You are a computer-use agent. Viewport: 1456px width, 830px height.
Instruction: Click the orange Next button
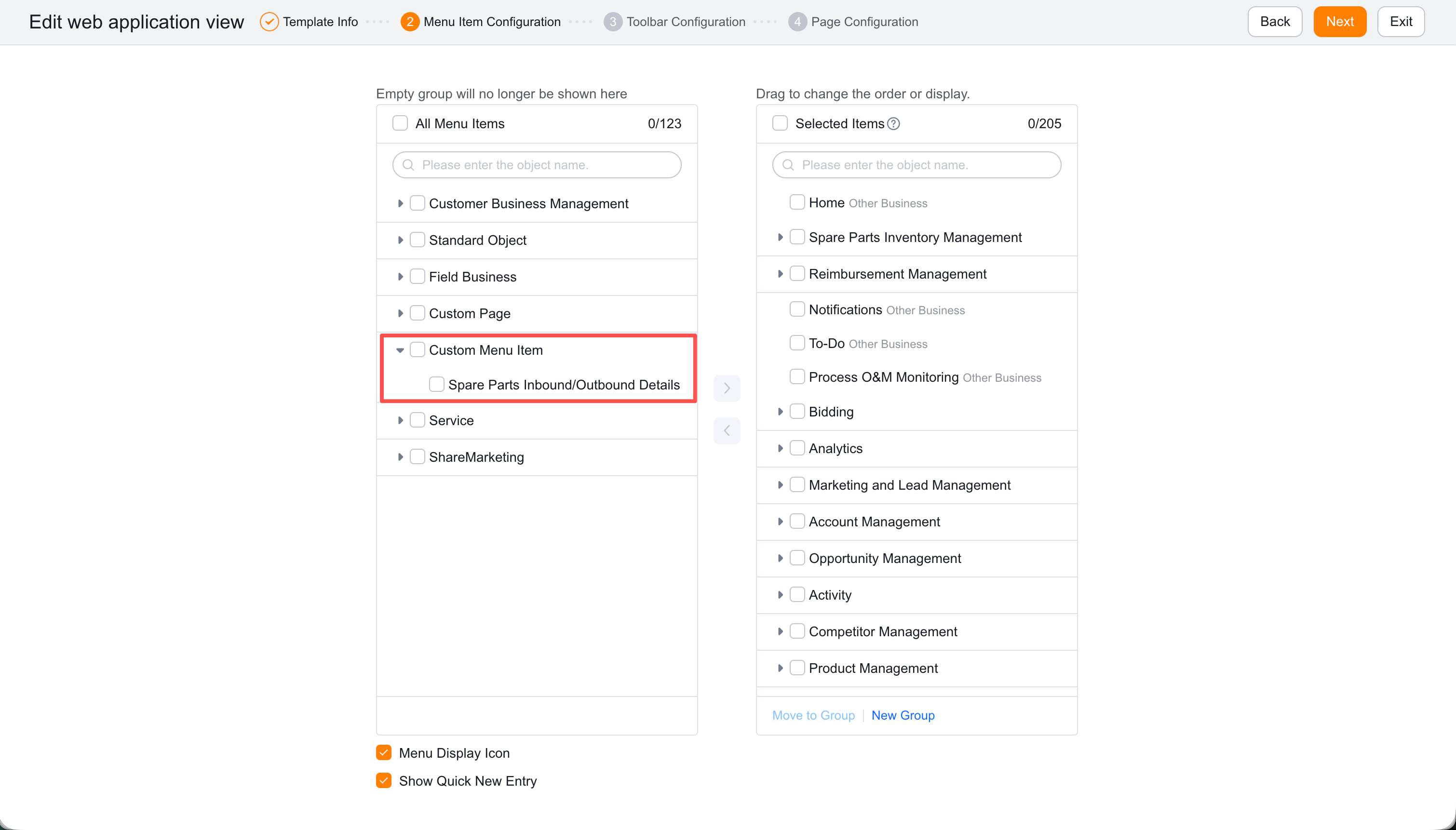1340,22
